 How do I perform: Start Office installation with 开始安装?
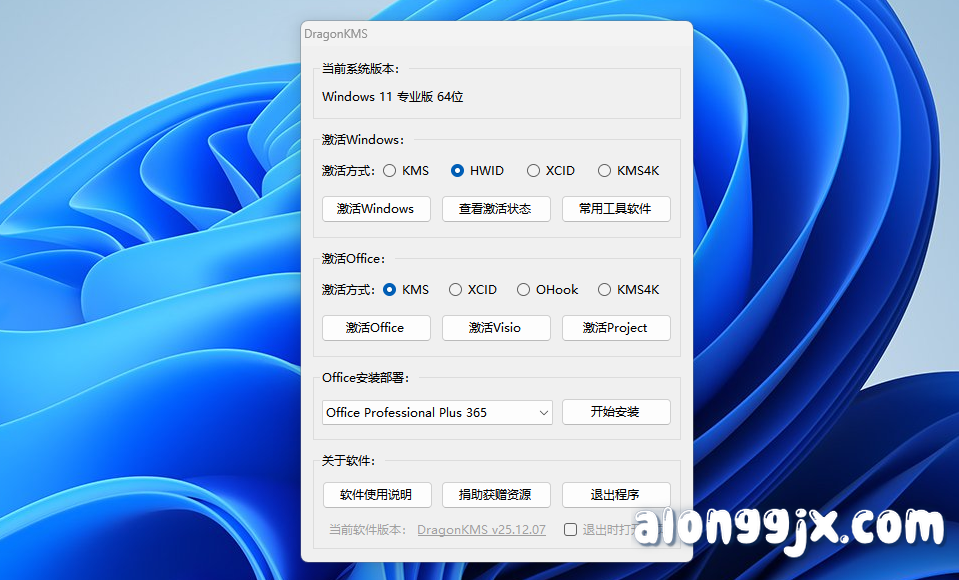tap(616, 412)
